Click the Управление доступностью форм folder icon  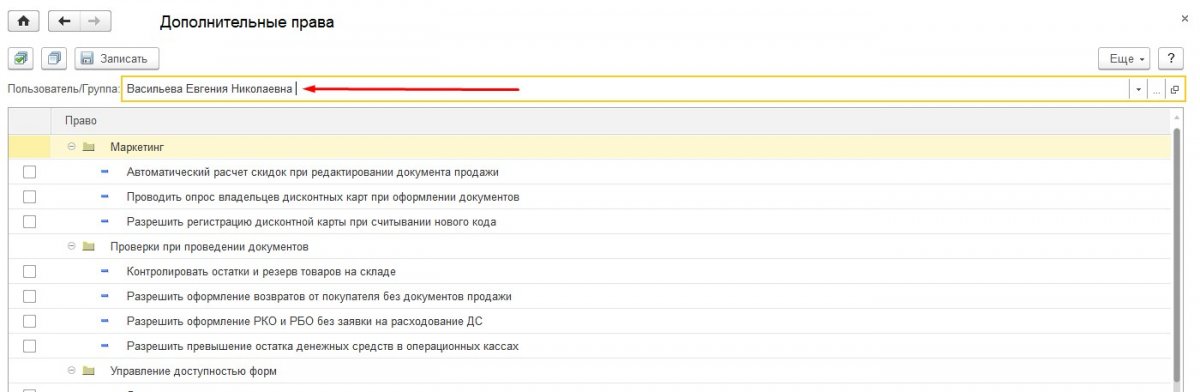(89, 371)
